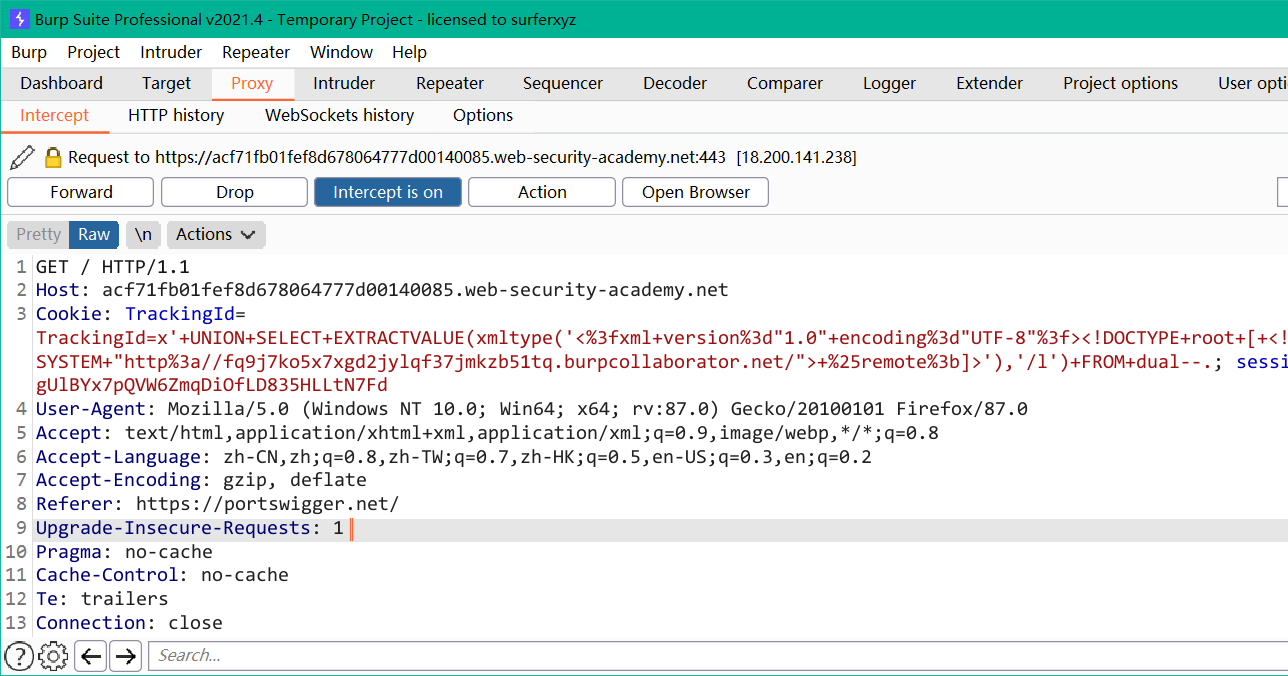Click the Host header line
1288x676 pixels.
click(382, 290)
